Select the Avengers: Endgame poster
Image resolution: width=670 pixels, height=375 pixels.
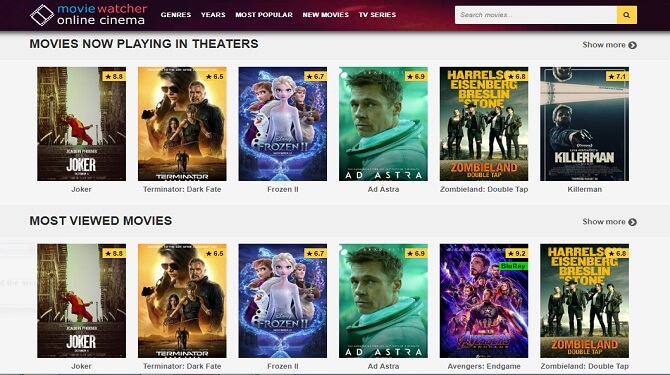click(484, 301)
